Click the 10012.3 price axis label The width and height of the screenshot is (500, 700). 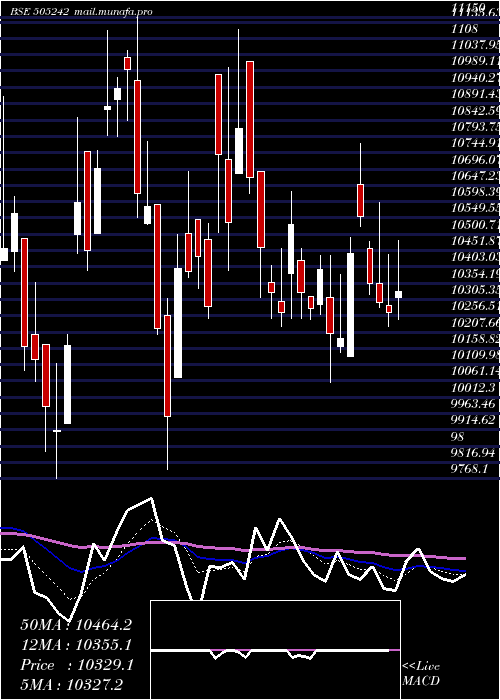pos(473,388)
